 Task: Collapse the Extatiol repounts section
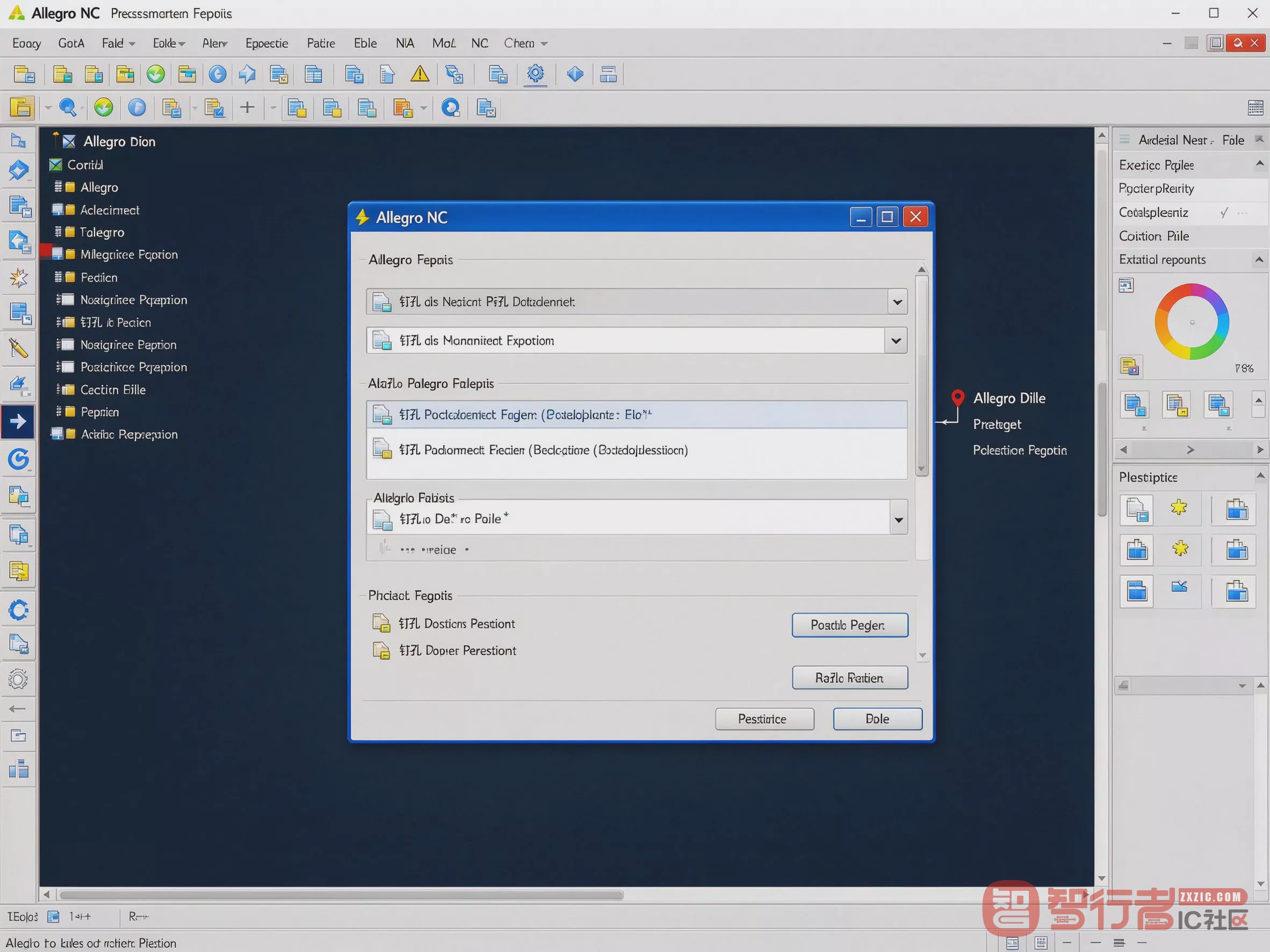(x=1260, y=259)
